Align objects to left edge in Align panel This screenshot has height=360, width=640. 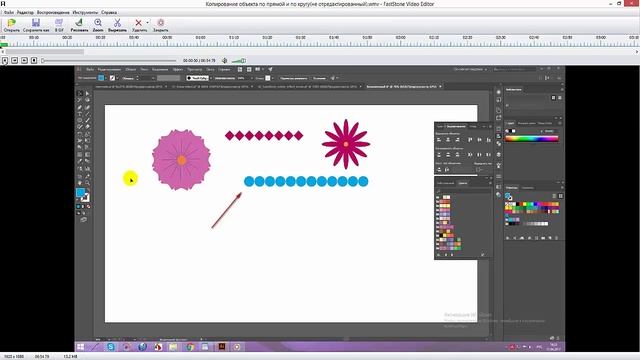tap(439, 140)
